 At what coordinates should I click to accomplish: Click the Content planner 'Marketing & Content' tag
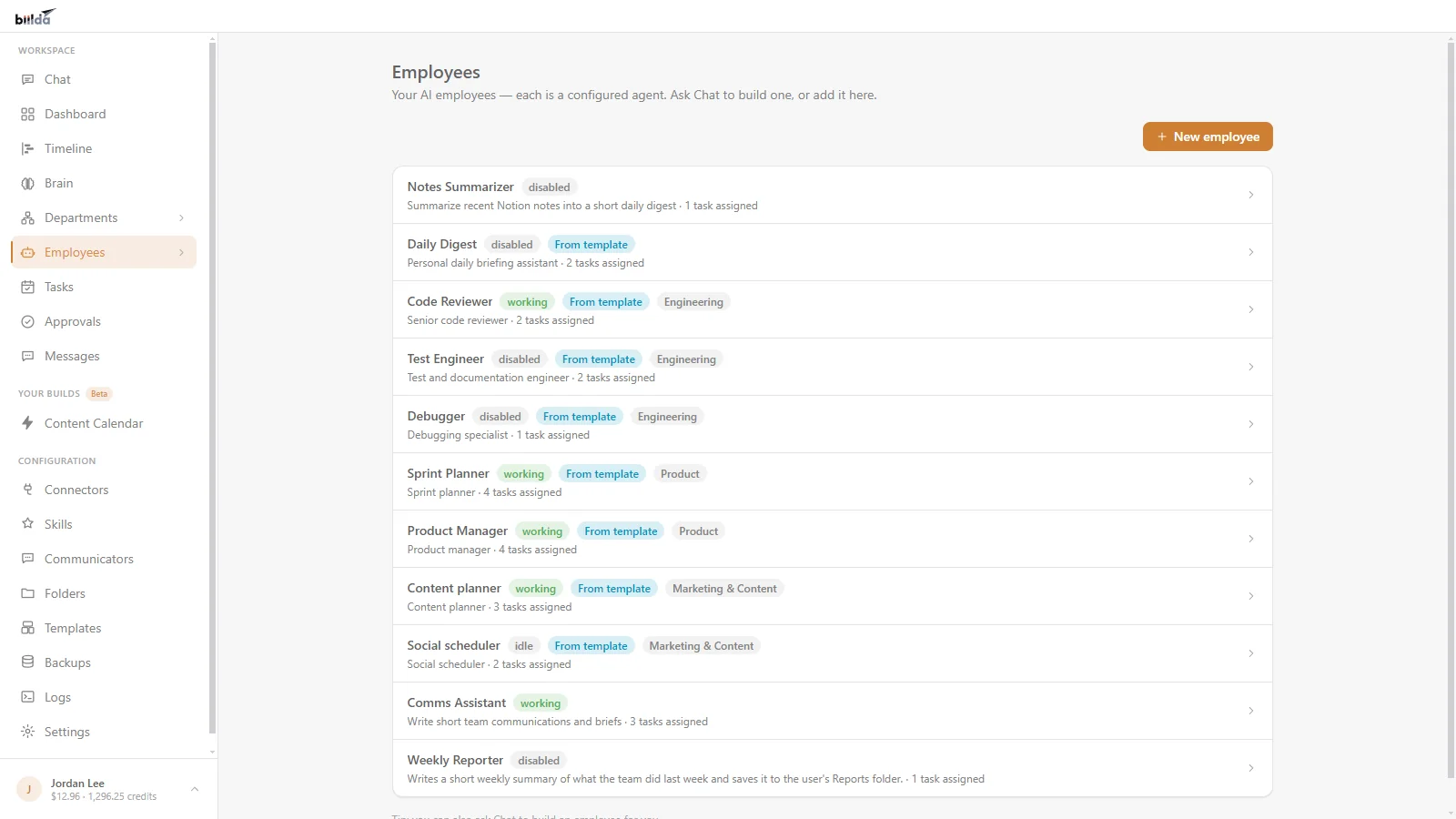(724, 589)
